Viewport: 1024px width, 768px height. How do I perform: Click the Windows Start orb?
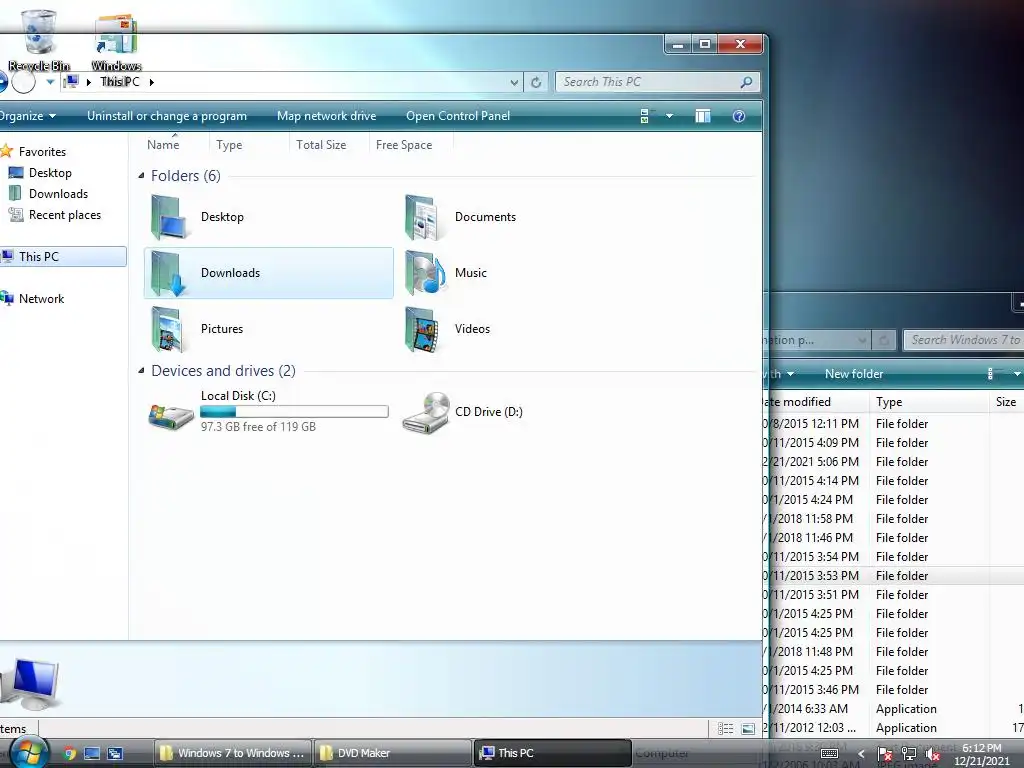click(x=30, y=753)
